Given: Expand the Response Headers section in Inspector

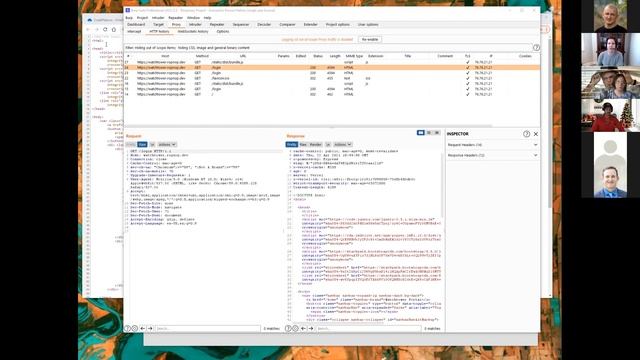Looking at the screenshot, I should 492,156.
